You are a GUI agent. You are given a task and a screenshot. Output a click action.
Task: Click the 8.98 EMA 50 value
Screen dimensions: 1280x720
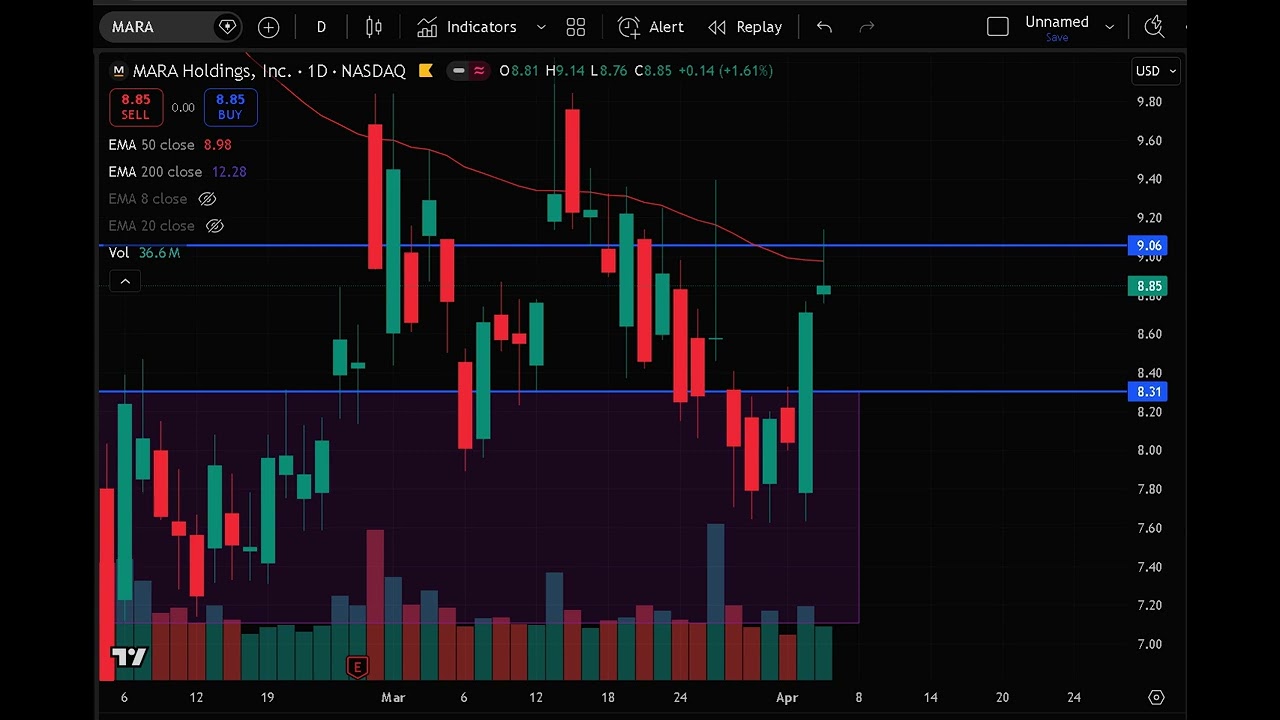[217, 145]
